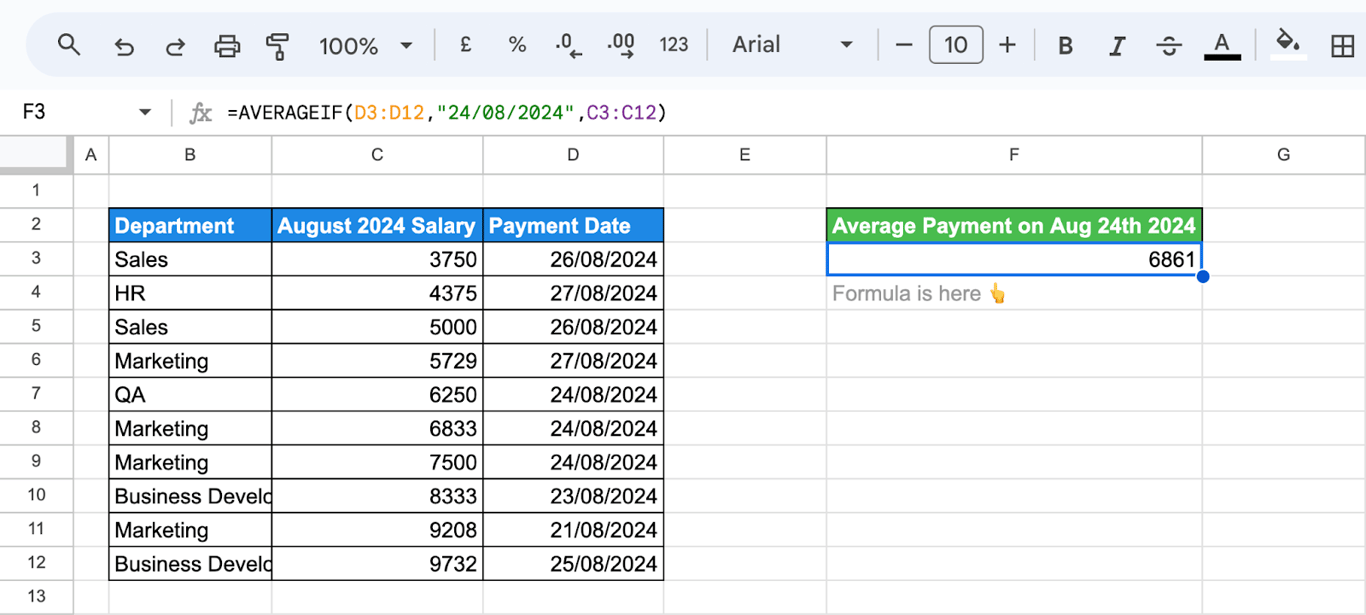
Task: Select row 13 header
Action: (36, 597)
